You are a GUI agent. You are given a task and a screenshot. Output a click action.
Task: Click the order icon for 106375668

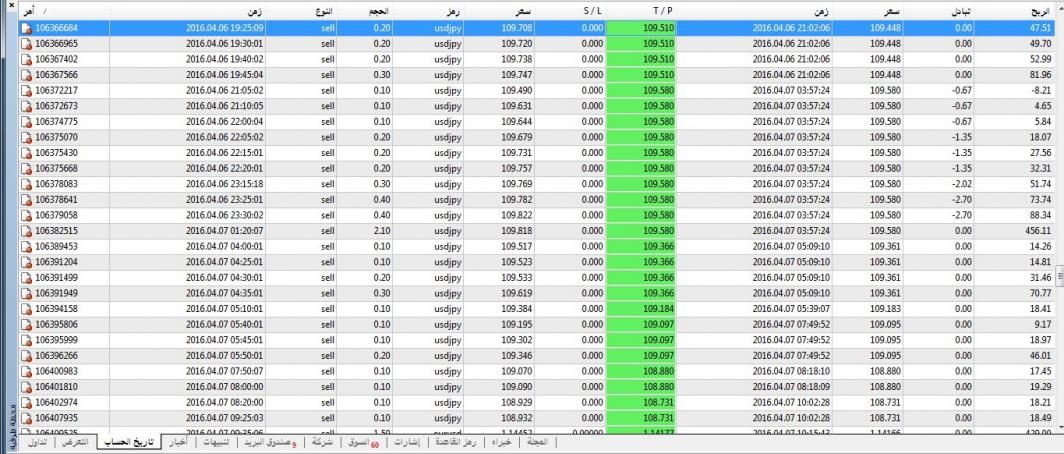pyautogui.click(x=26, y=168)
